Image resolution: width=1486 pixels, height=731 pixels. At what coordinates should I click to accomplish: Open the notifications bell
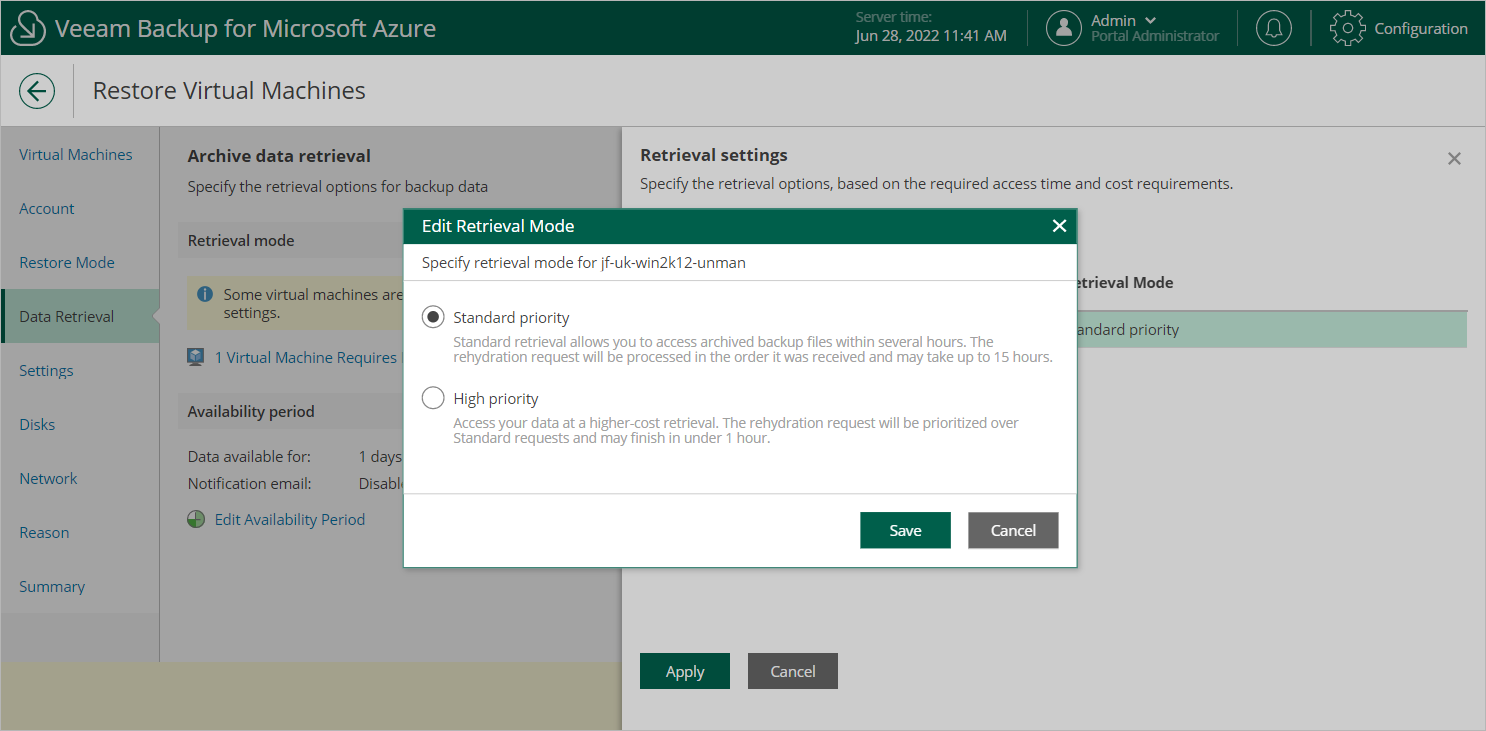[x=1273, y=28]
